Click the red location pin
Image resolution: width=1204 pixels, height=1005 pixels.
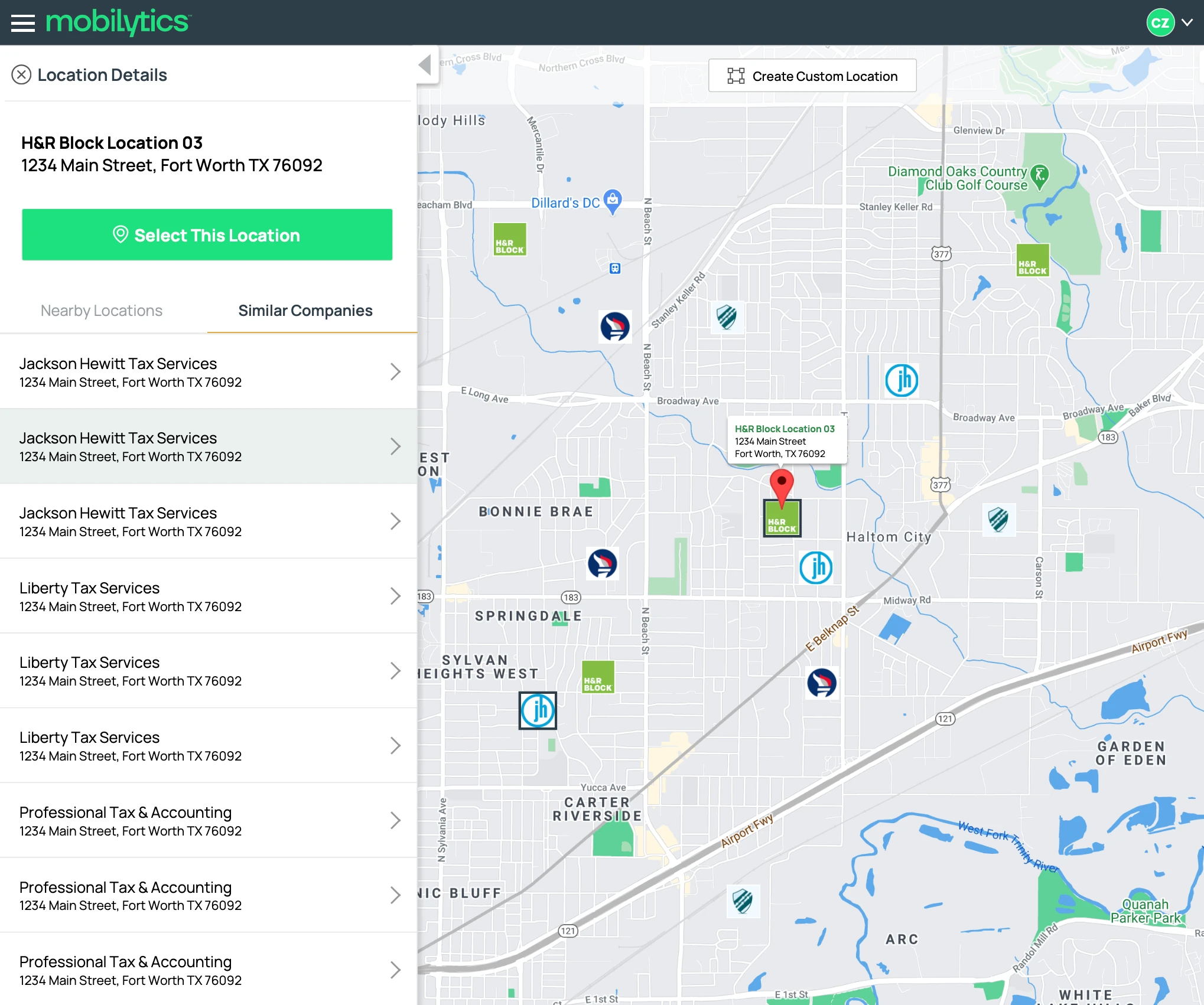(x=782, y=487)
